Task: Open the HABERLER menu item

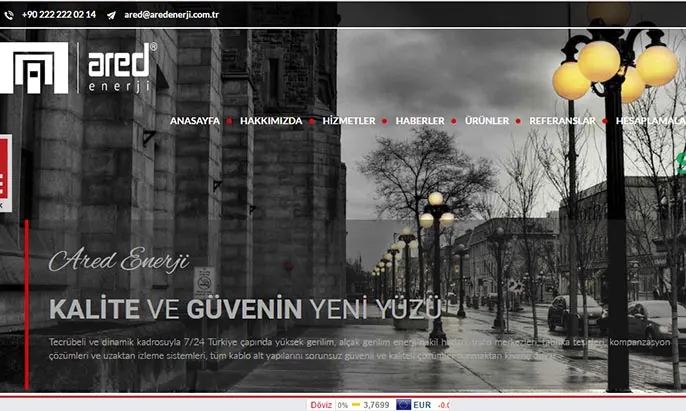Action: coord(420,120)
